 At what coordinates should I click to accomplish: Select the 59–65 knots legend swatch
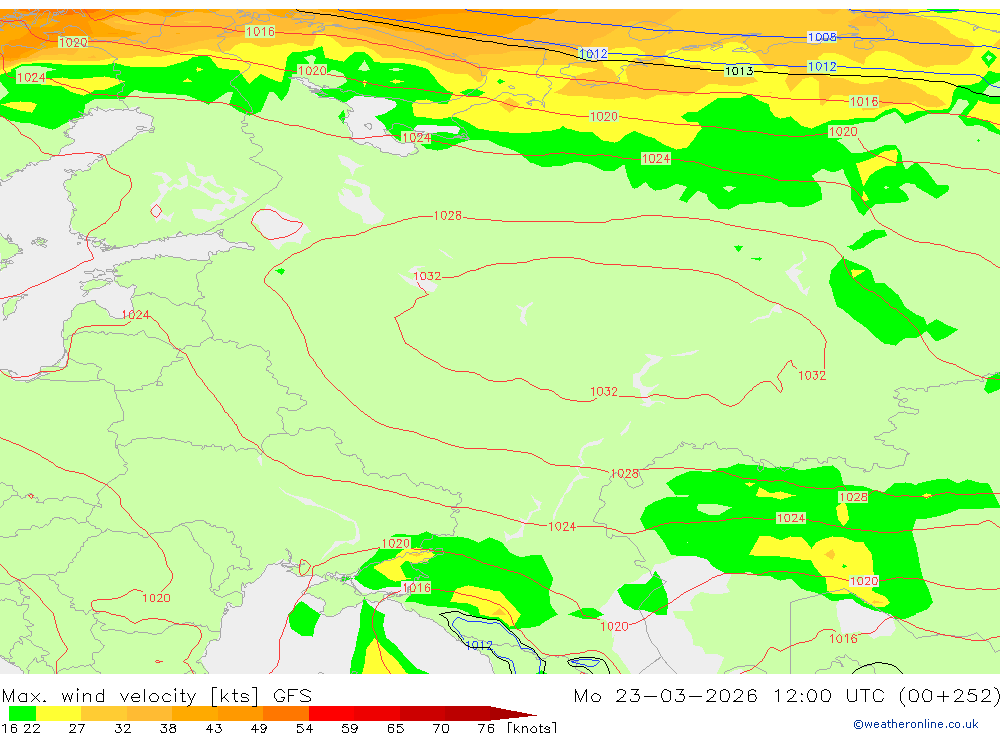click(377, 713)
